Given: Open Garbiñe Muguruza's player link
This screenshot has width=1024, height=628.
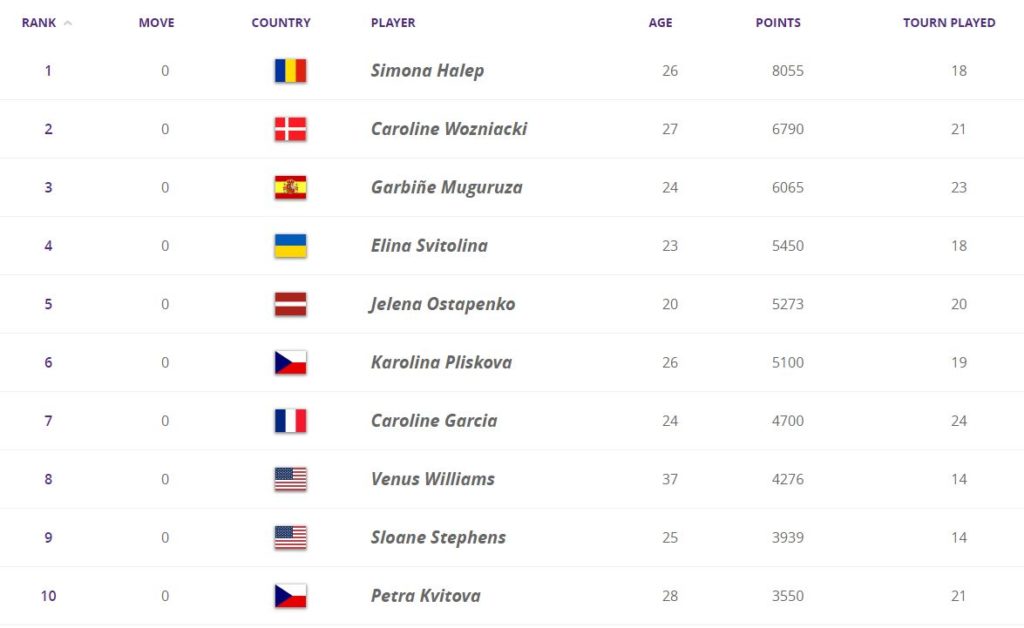Looking at the screenshot, I should pos(447,187).
